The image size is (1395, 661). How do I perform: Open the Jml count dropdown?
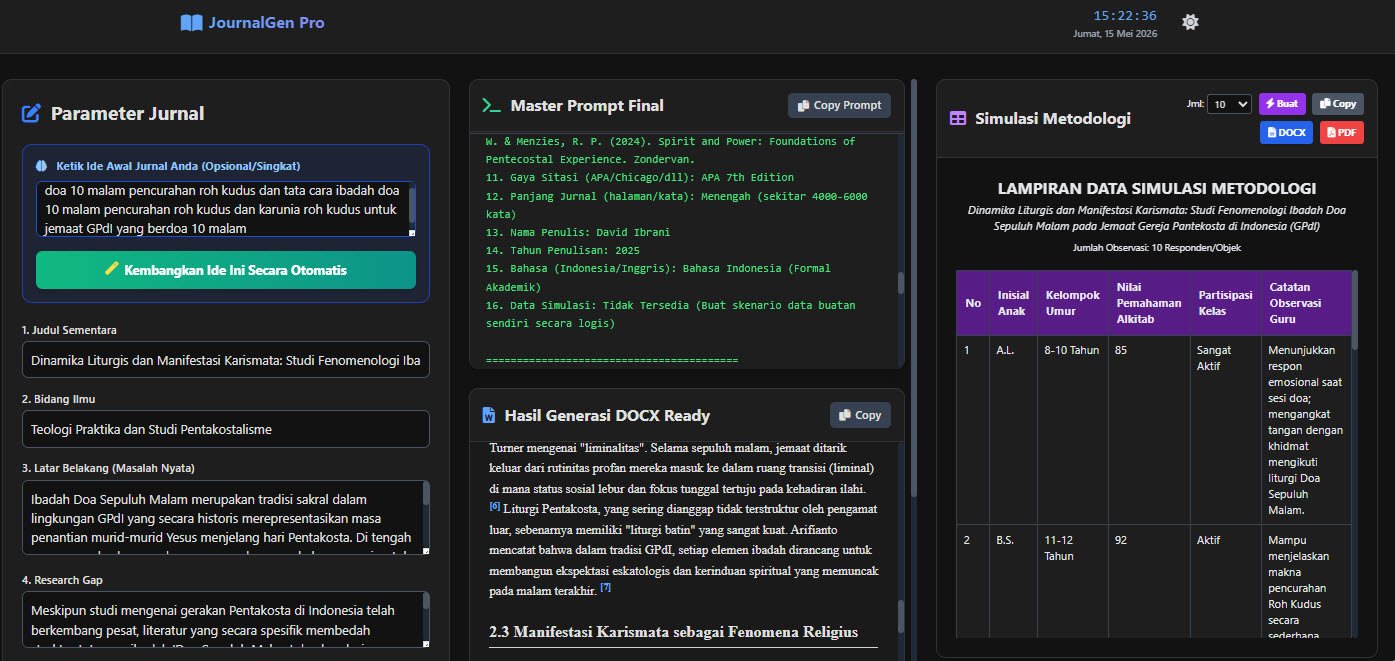(1229, 104)
